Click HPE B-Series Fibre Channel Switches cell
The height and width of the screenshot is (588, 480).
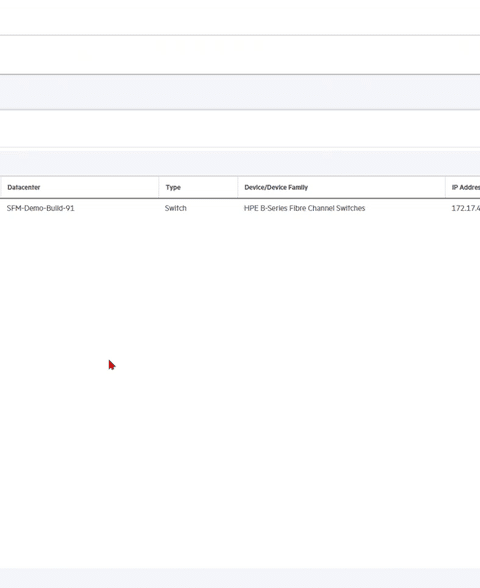point(304,208)
